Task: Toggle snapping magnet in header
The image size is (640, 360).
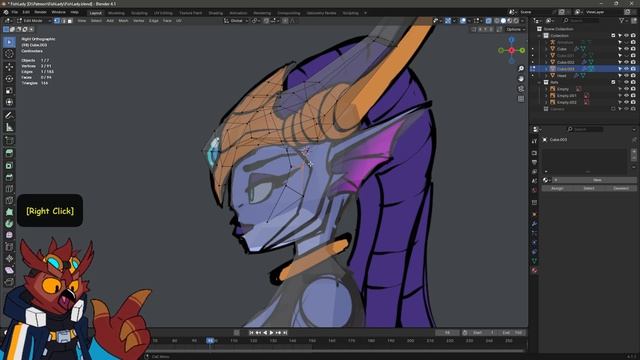Action: tap(266, 20)
